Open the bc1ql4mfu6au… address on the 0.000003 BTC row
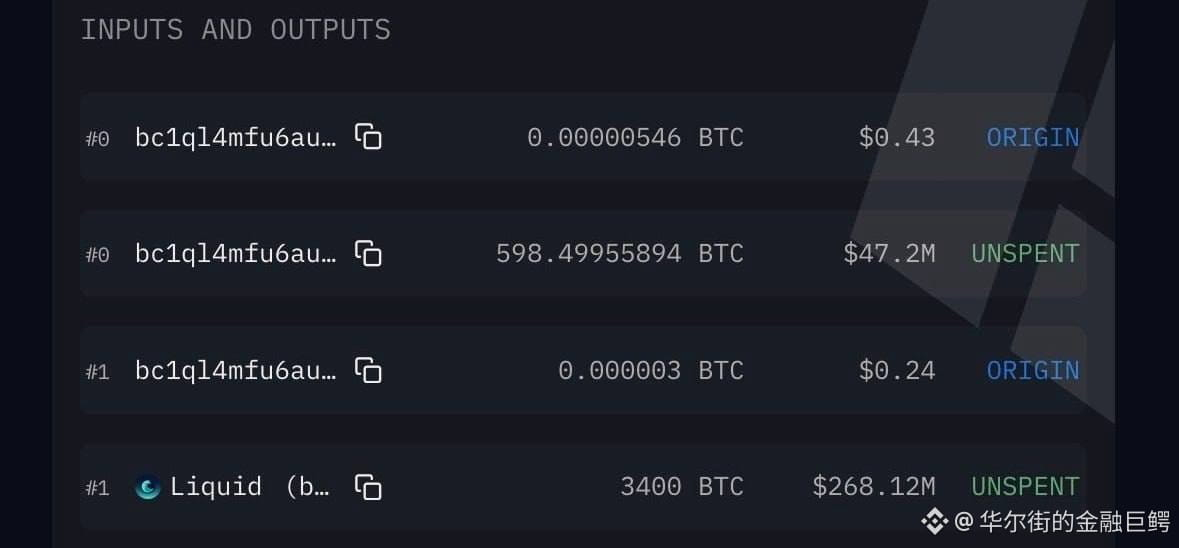Viewport: 1179px width, 548px height. (236, 371)
